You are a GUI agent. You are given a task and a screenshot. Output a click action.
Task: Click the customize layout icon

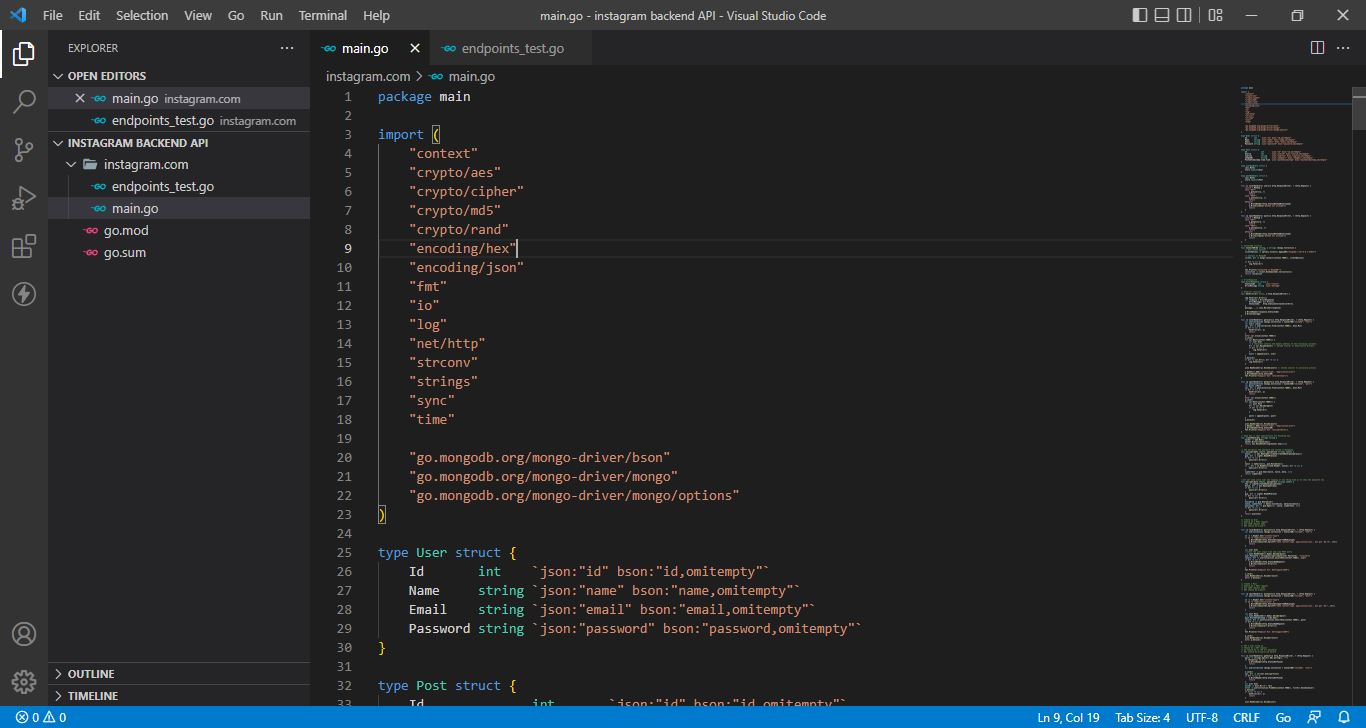tap(1216, 15)
